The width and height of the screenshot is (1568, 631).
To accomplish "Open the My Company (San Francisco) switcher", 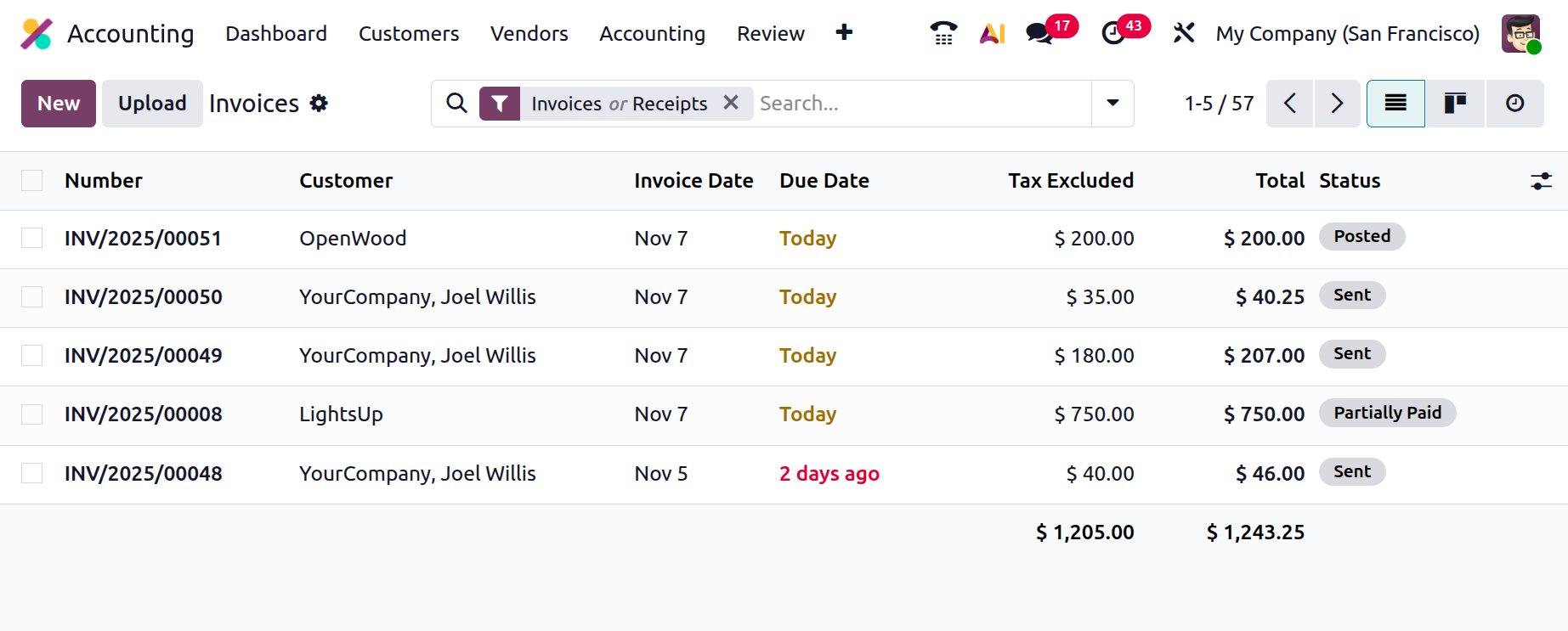I will pos(1347,33).
